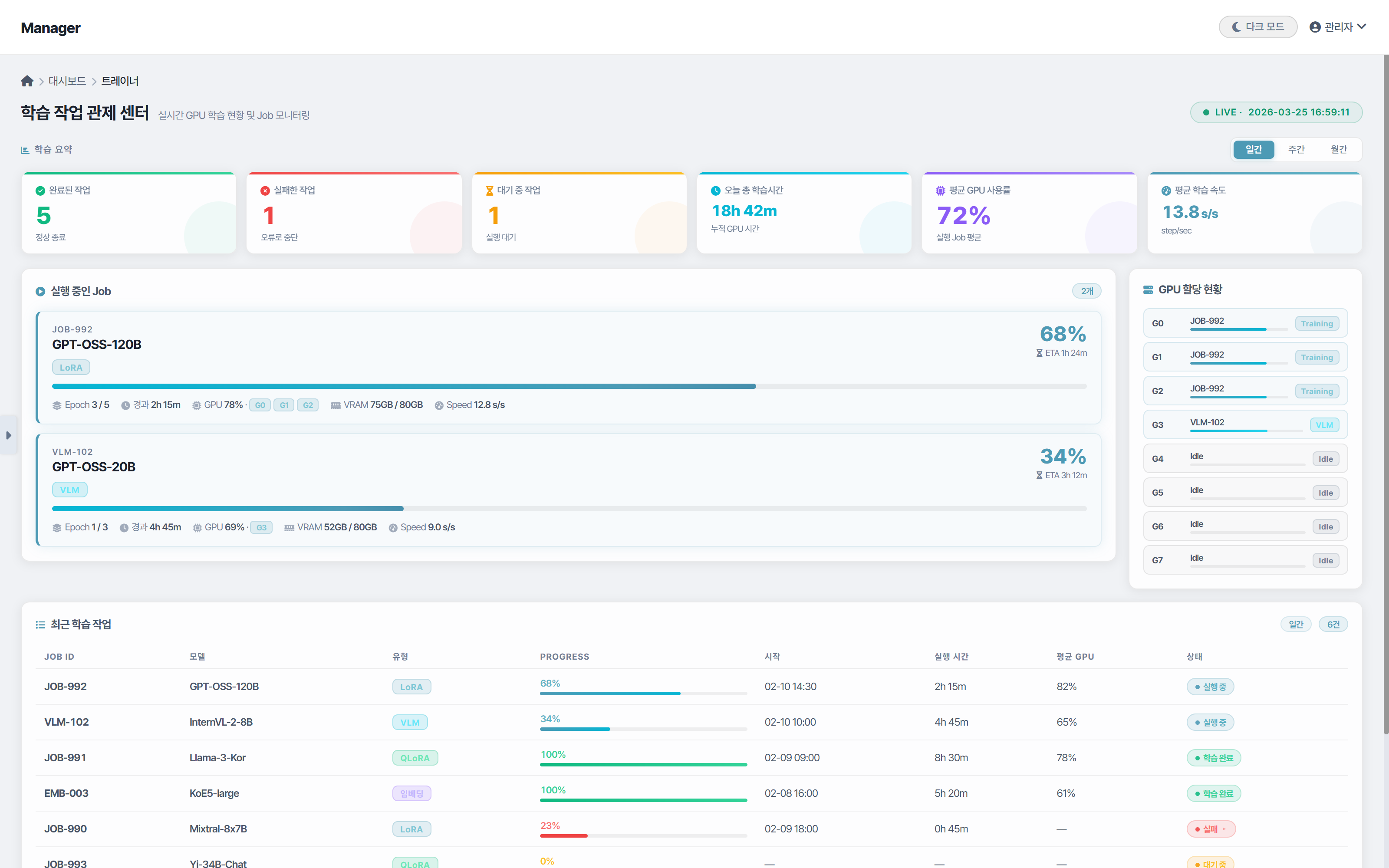
Task: Click the G0 GPU tag on JOB-992
Action: 260,405
